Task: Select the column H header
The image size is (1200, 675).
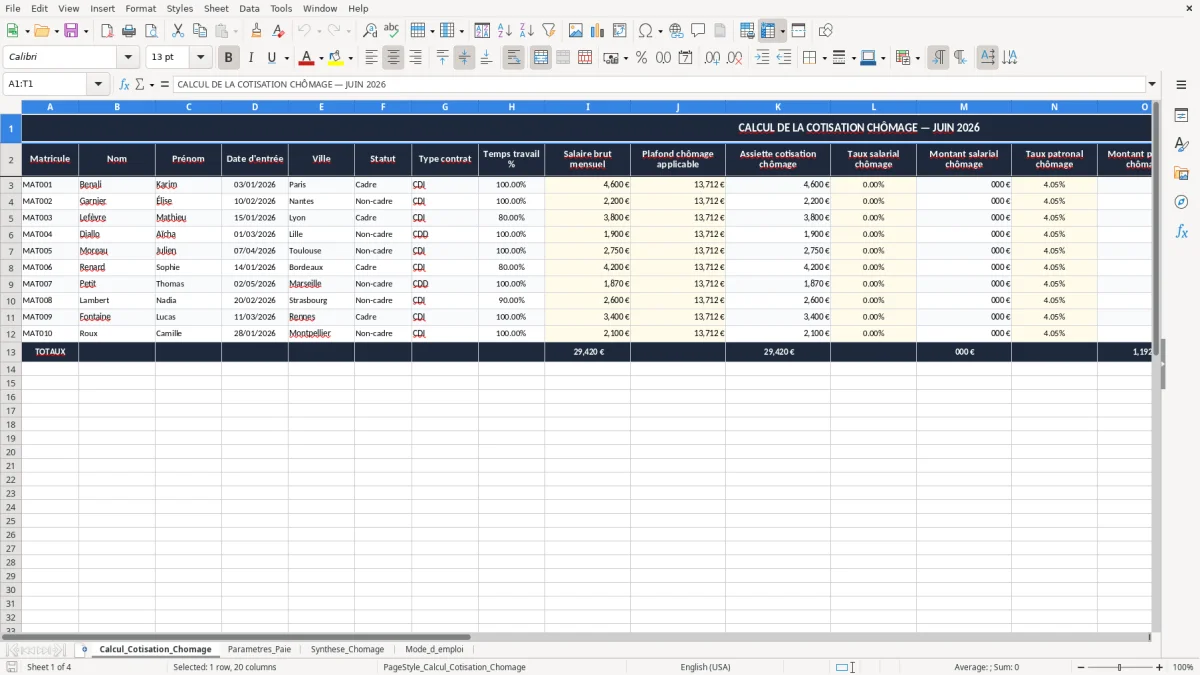Action: [511, 106]
